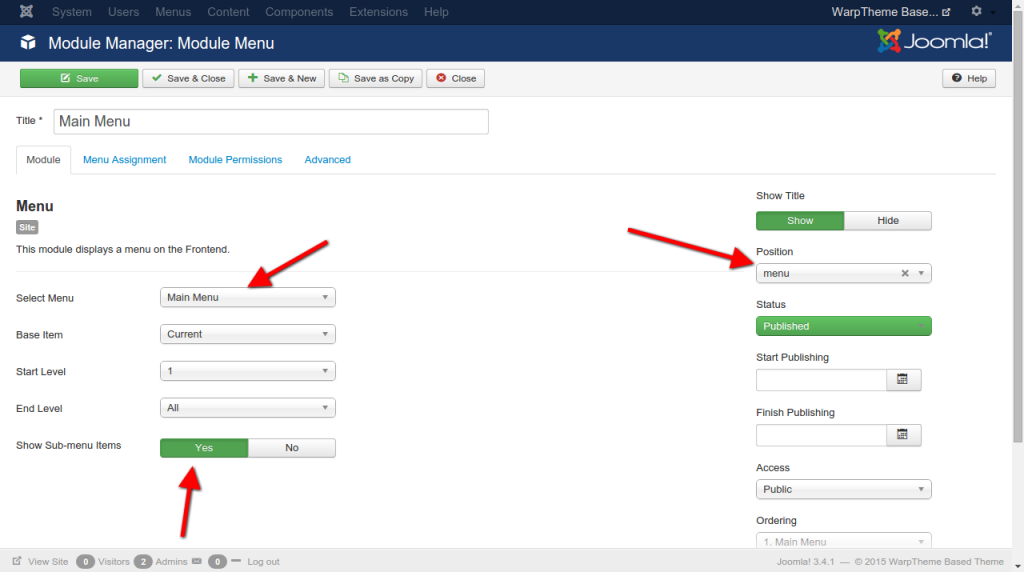Open the settings gear menu
This screenshot has width=1024, height=572.
[977, 12]
